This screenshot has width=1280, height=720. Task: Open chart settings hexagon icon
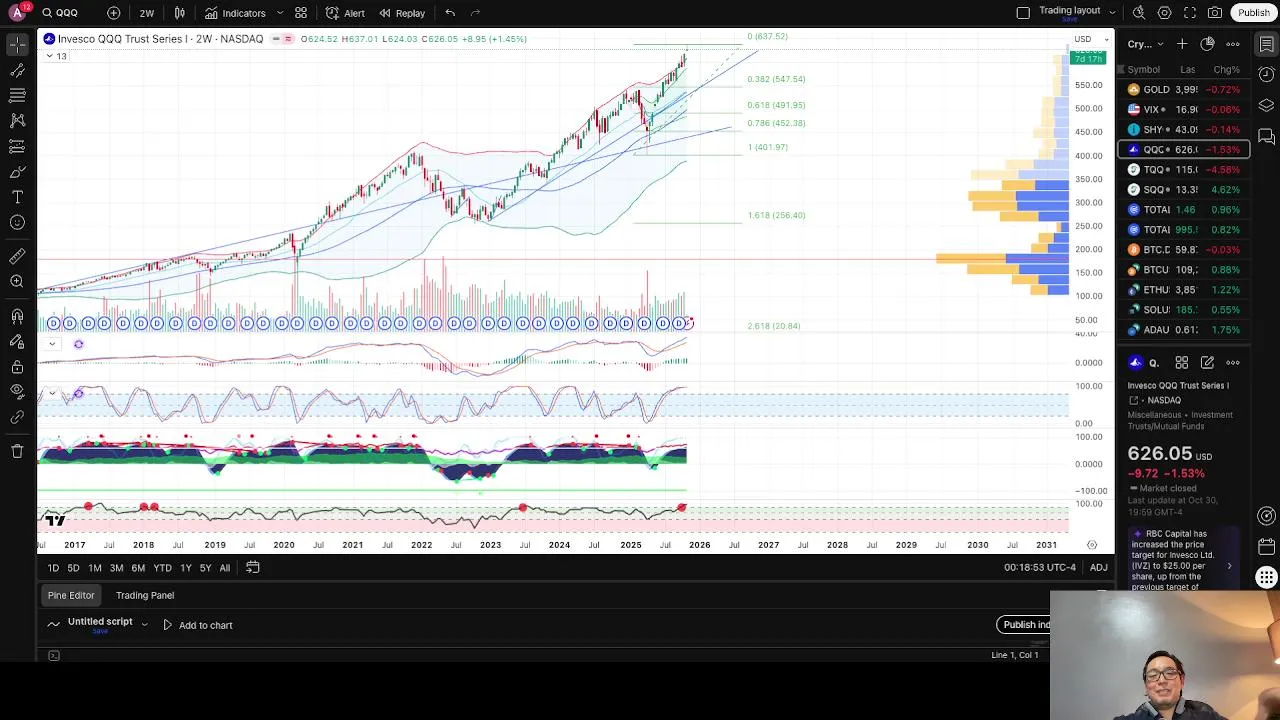click(x=1164, y=13)
